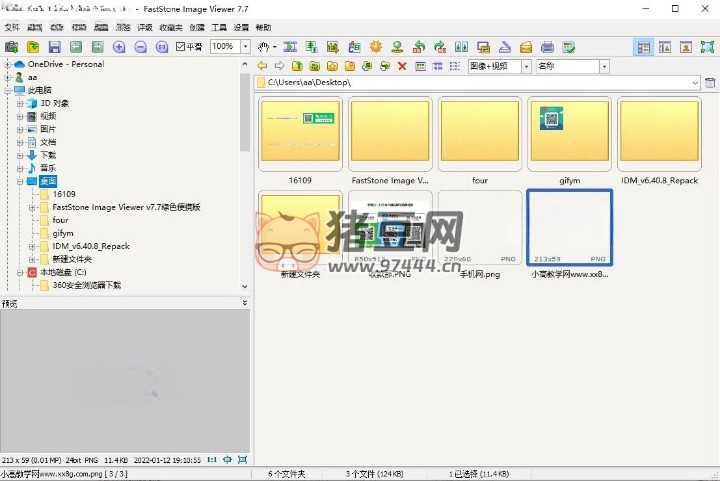The height and width of the screenshot is (481, 720).
Task: Toggle 1:1 actual size in preview bar
Action: (211, 459)
